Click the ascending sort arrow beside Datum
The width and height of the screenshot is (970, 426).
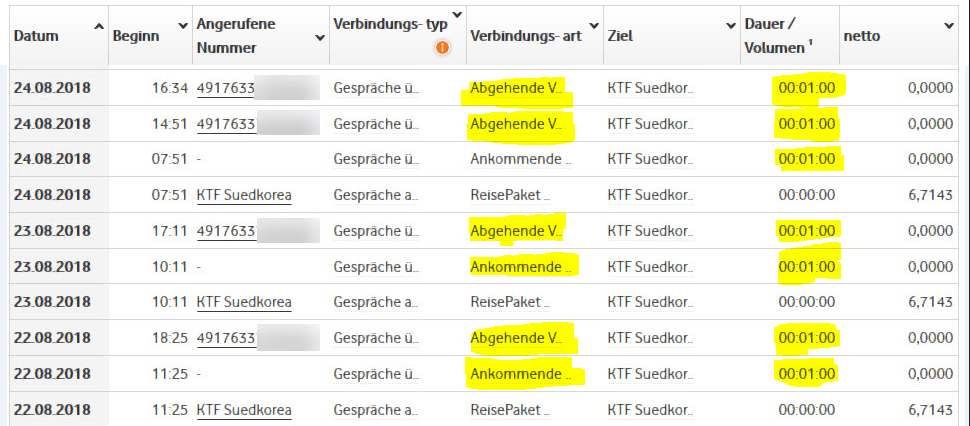point(98,25)
